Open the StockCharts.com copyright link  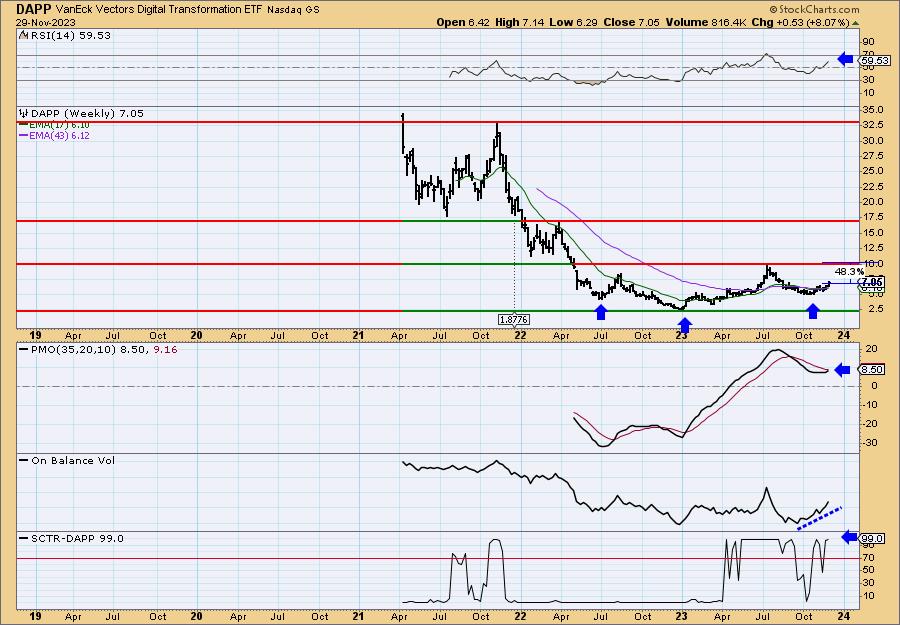coord(814,9)
